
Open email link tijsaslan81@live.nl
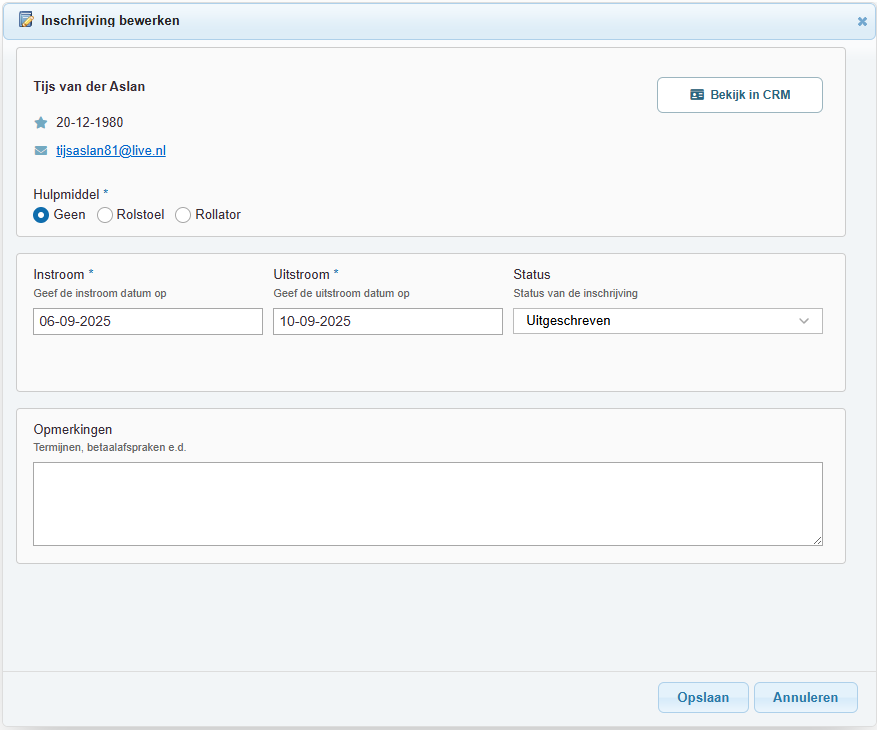(111, 150)
